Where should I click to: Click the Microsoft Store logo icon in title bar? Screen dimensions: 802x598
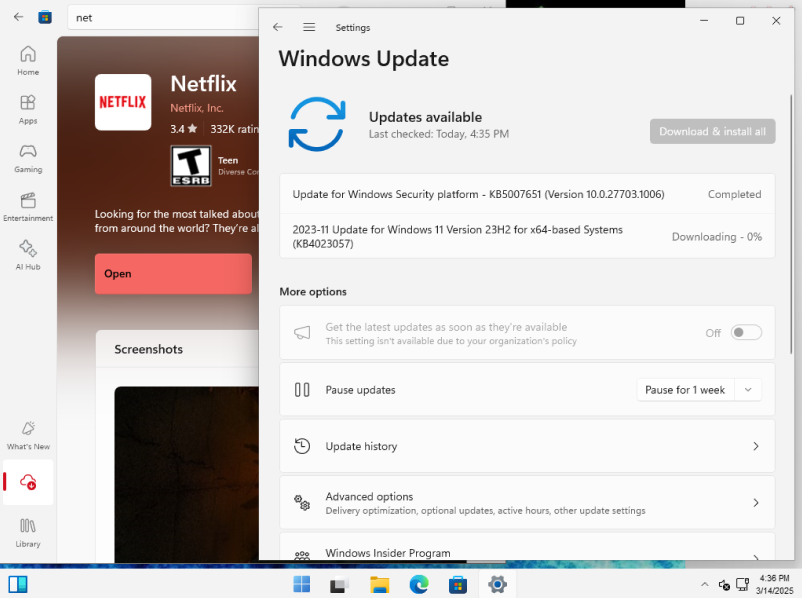45,17
